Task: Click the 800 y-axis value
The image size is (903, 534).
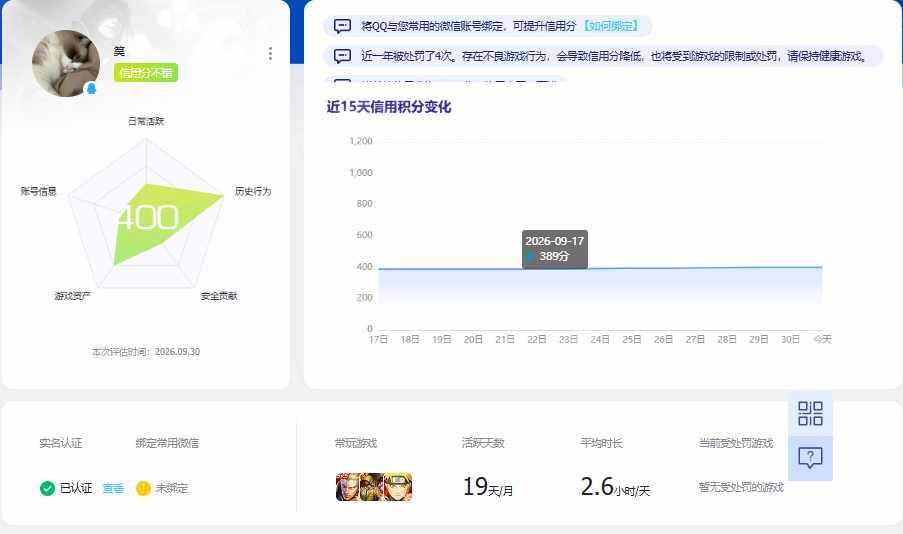Action: [x=365, y=203]
